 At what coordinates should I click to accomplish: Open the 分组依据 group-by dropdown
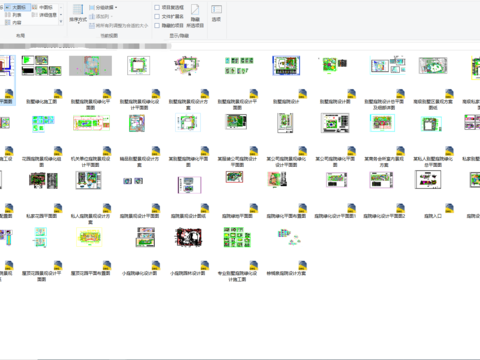pos(103,7)
